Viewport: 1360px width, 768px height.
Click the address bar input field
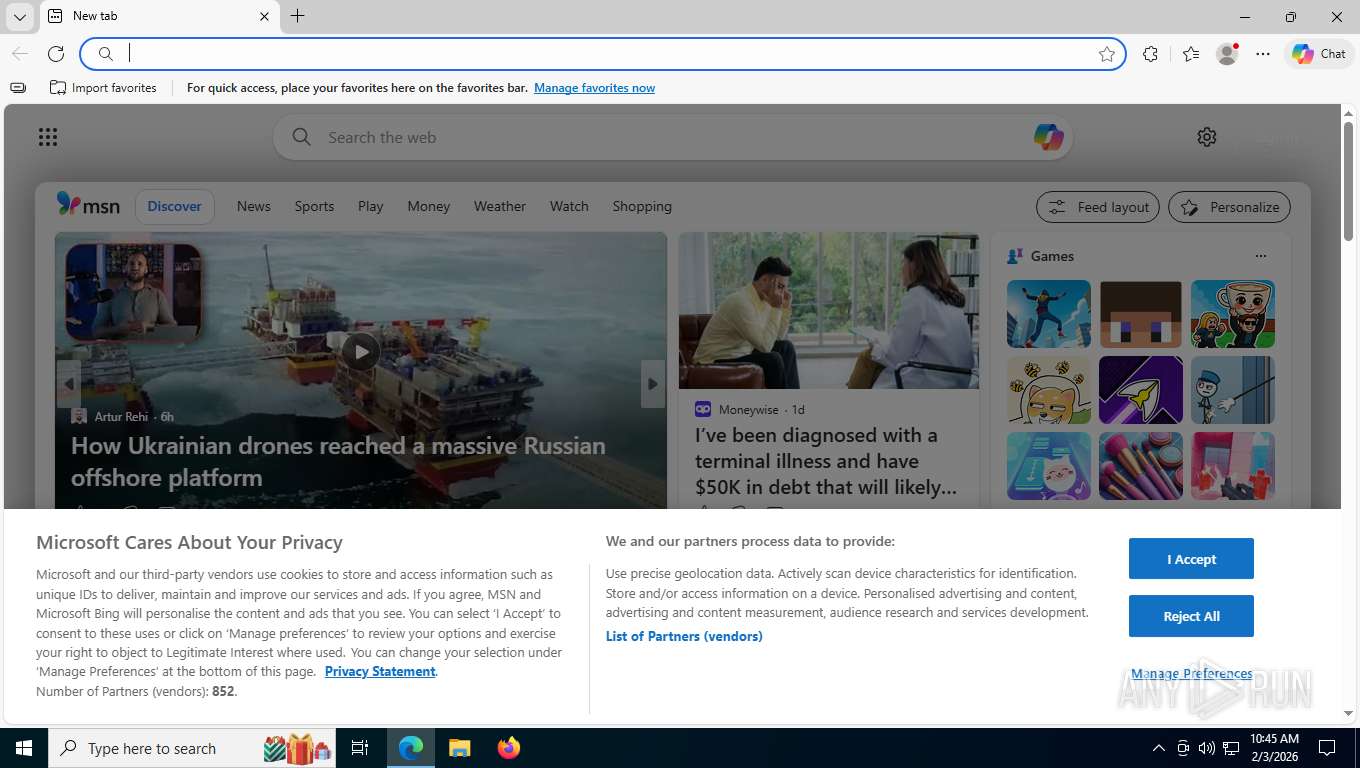click(x=605, y=54)
